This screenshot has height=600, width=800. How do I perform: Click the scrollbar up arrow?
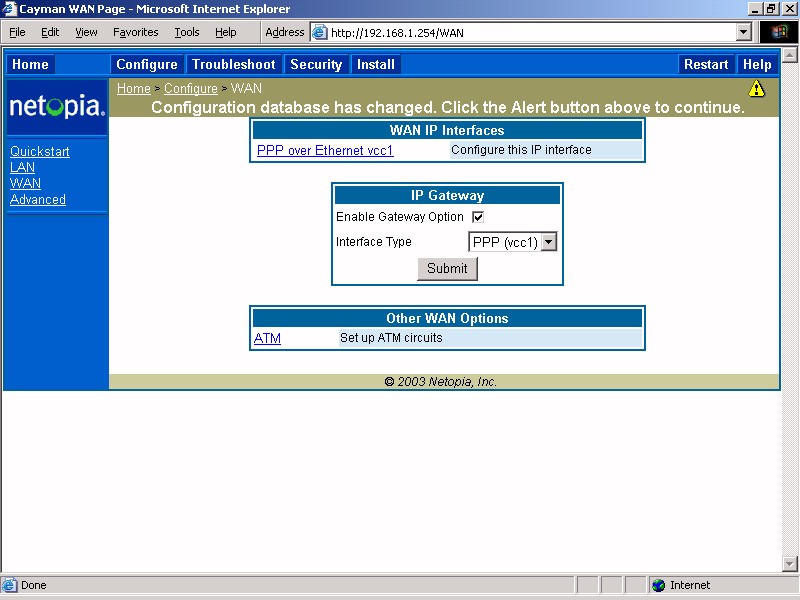click(x=790, y=55)
